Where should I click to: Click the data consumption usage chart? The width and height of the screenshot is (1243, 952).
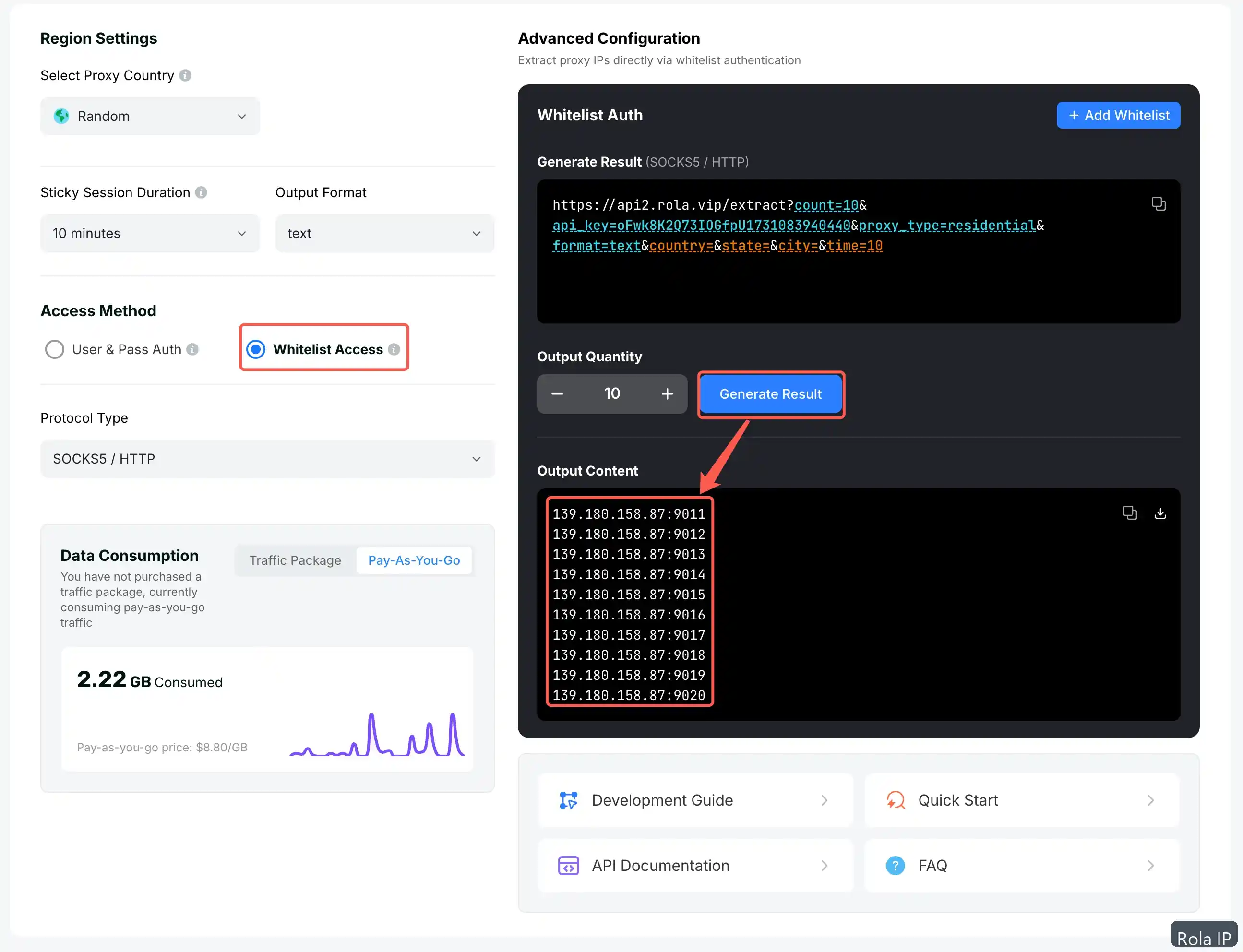tap(377, 735)
